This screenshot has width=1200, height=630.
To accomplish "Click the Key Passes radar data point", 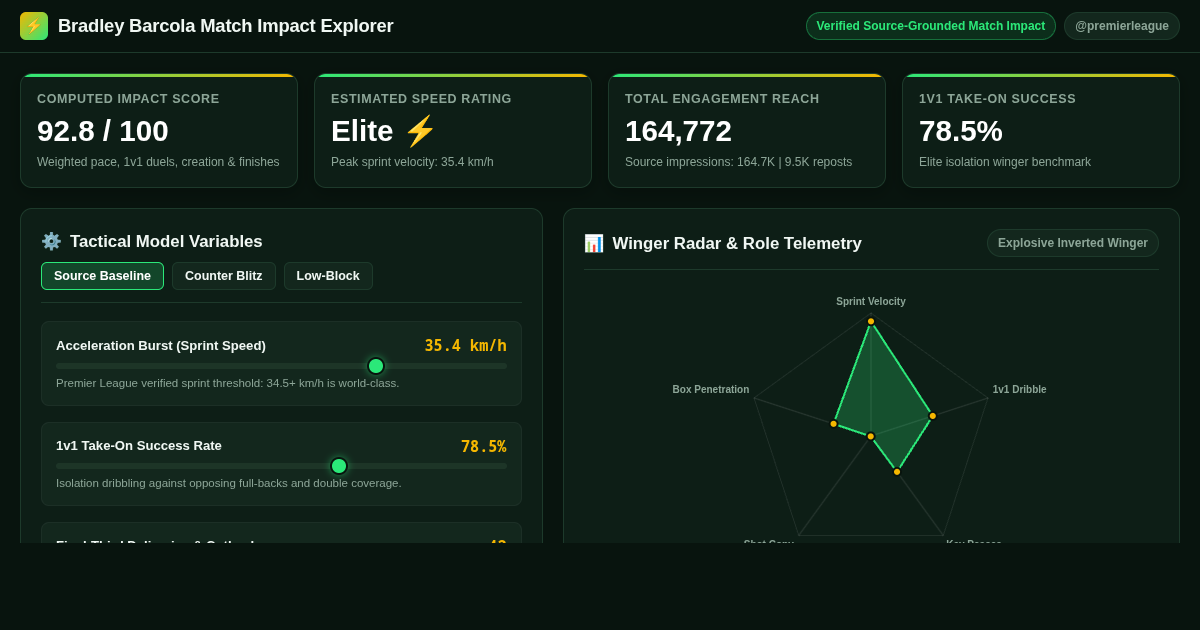I will (897, 472).
